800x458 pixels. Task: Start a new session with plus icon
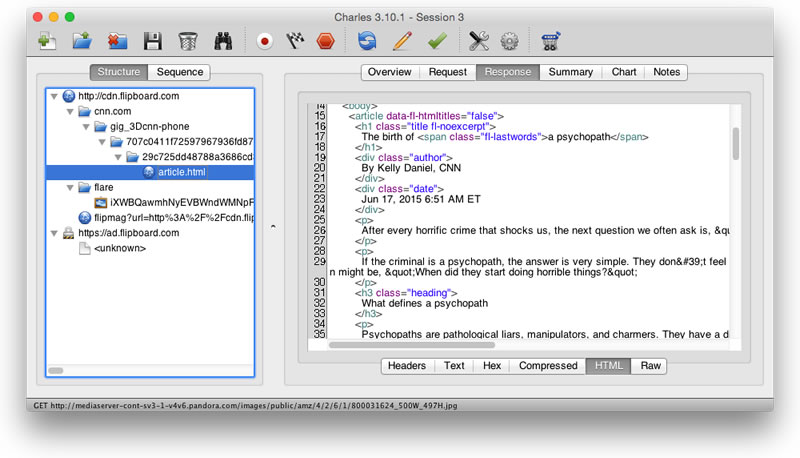pos(47,41)
